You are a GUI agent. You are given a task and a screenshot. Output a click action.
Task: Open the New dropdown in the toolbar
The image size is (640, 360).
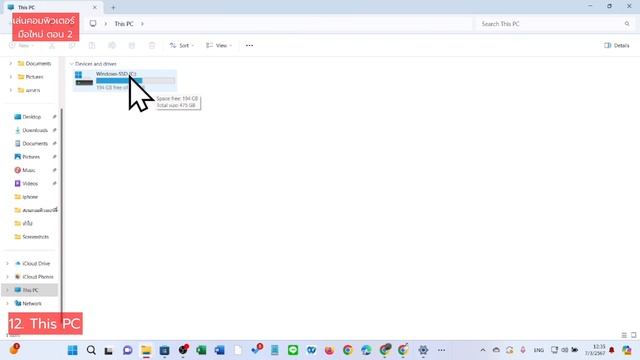[x=22, y=46]
